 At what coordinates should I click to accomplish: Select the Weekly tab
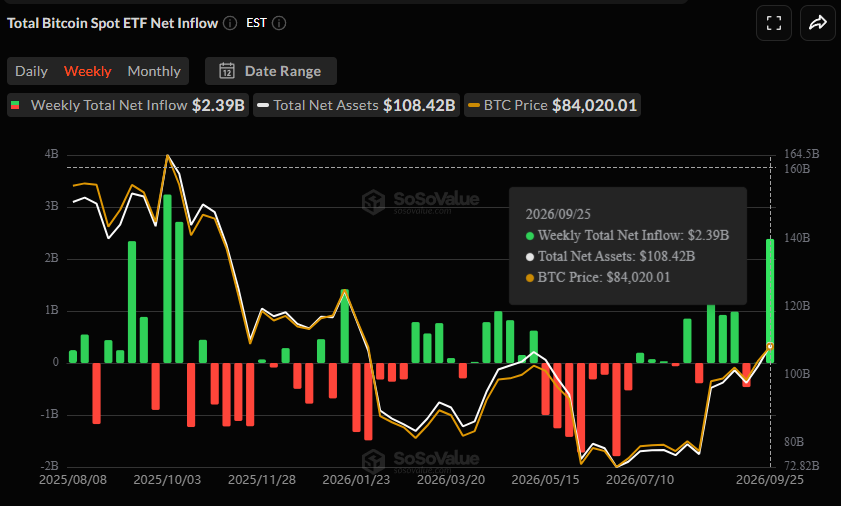click(x=87, y=71)
